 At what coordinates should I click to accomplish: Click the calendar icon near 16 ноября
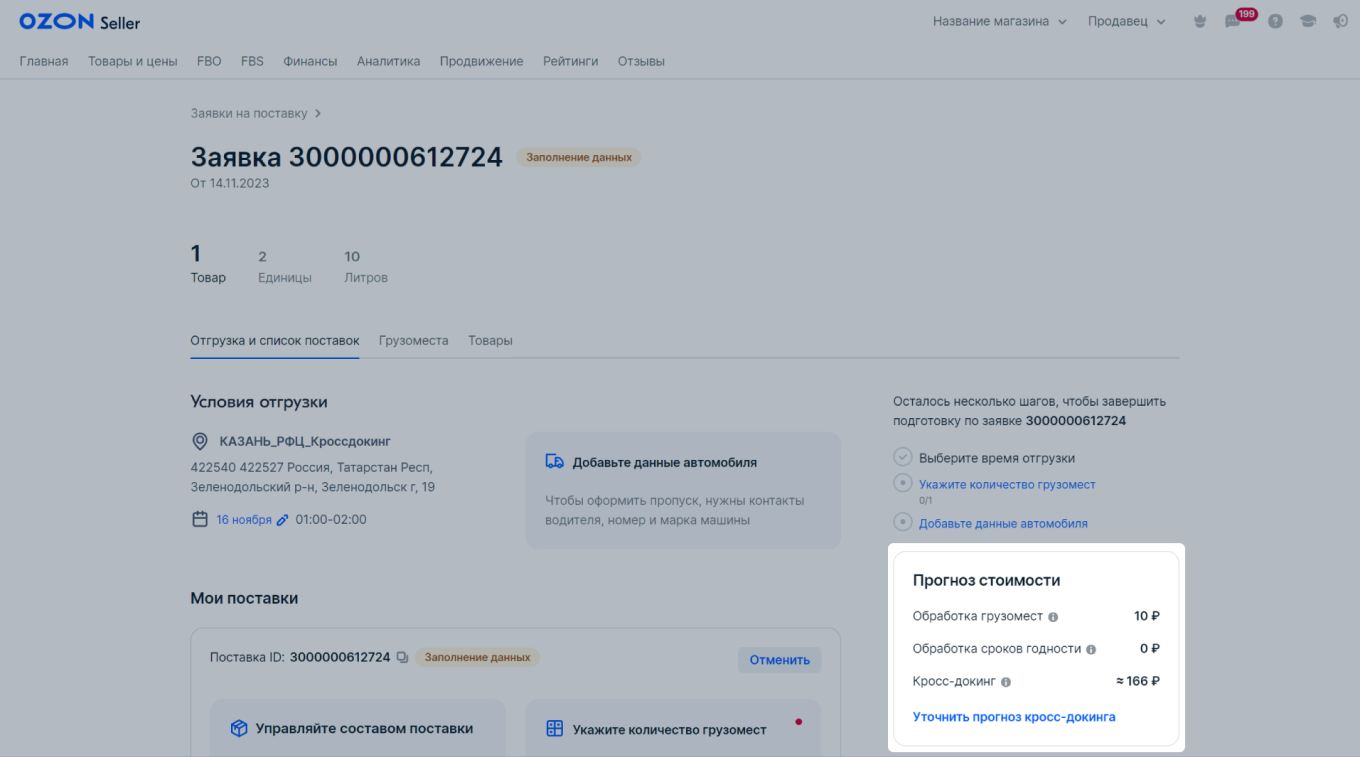(x=200, y=519)
